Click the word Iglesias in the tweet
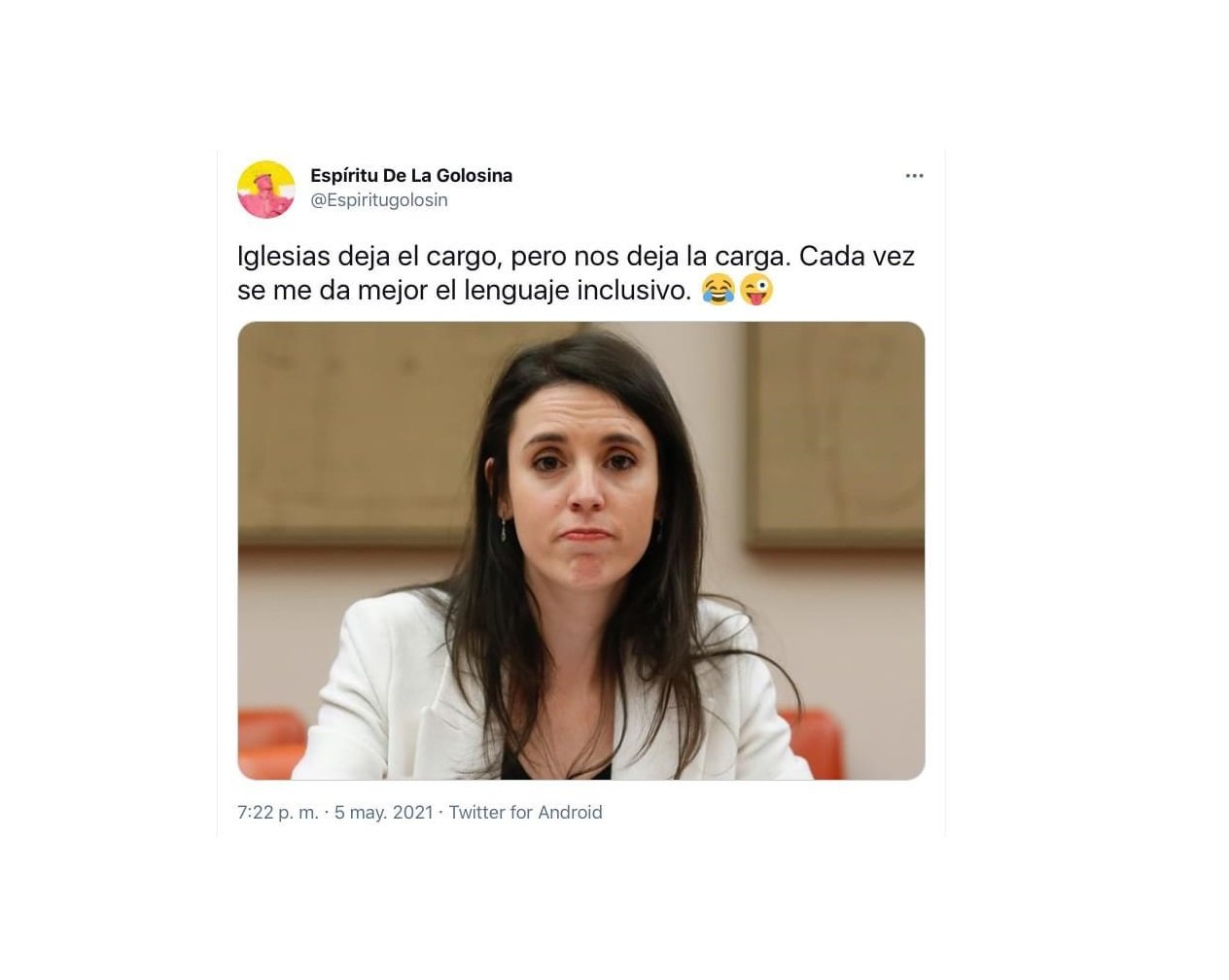 point(283,257)
